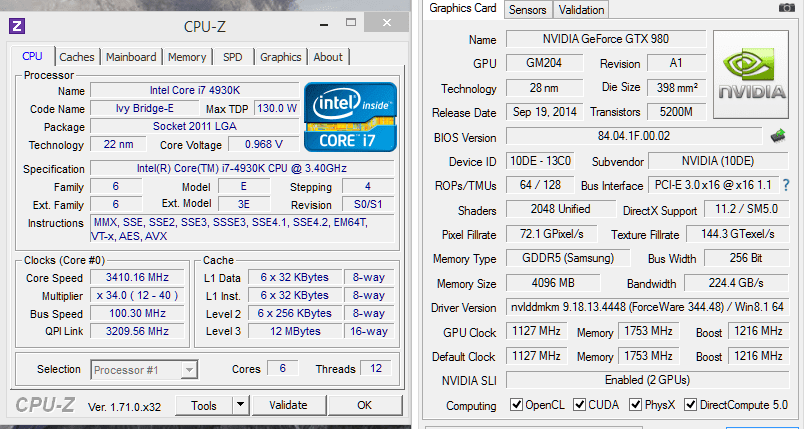Click the Pixel Fillrate value 72.1 GPixel/s
This screenshot has width=805, height=429.
[551, 234]
